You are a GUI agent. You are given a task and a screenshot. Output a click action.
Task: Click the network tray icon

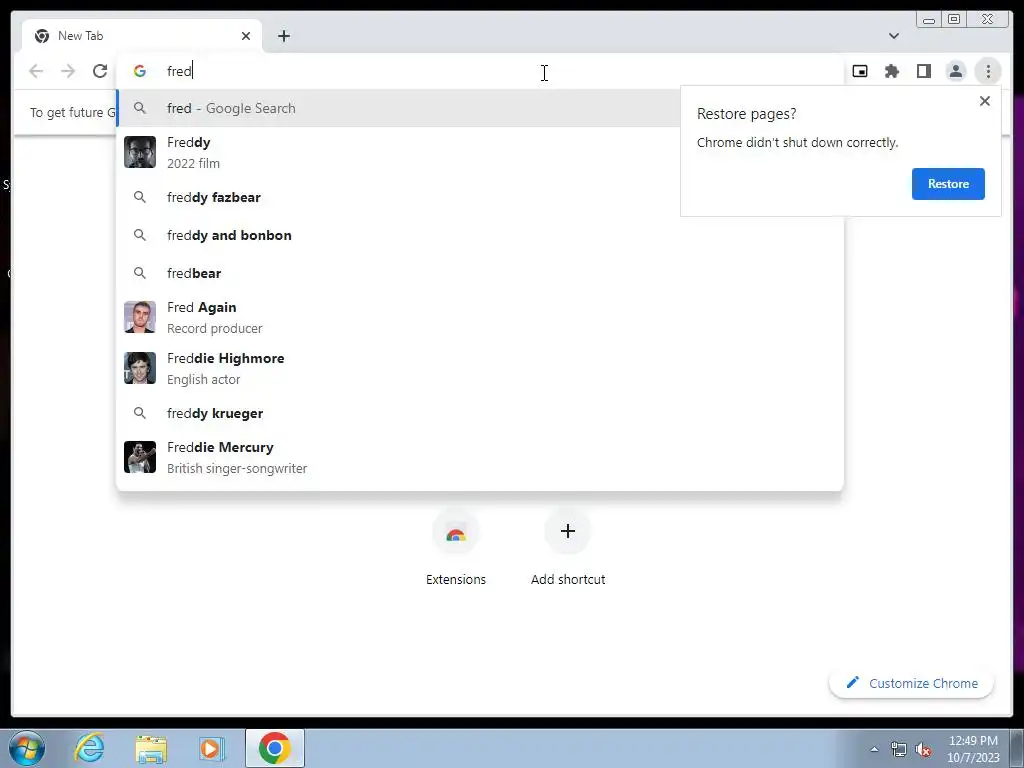(x=899, y=750)
